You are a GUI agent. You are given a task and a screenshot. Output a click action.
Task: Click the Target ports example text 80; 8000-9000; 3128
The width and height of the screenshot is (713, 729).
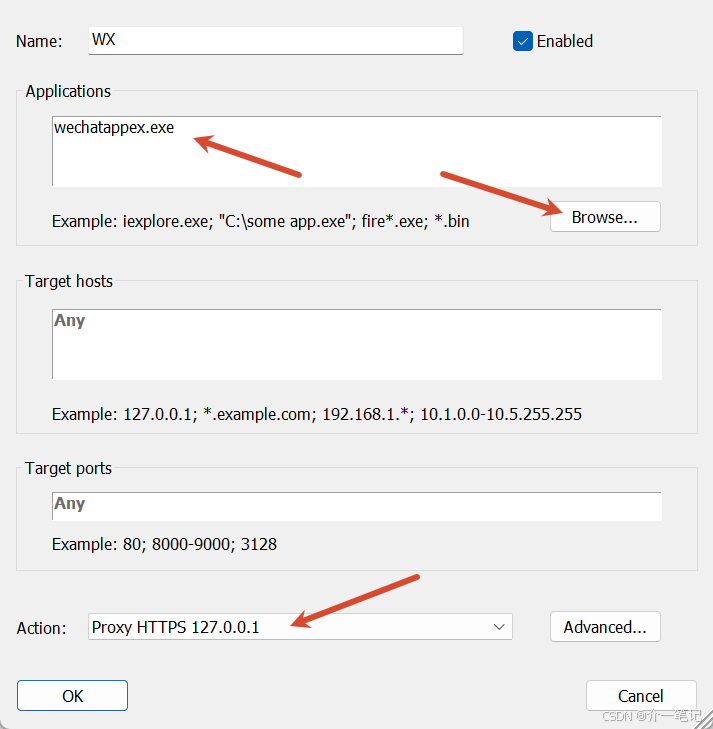tap(164, 544)
